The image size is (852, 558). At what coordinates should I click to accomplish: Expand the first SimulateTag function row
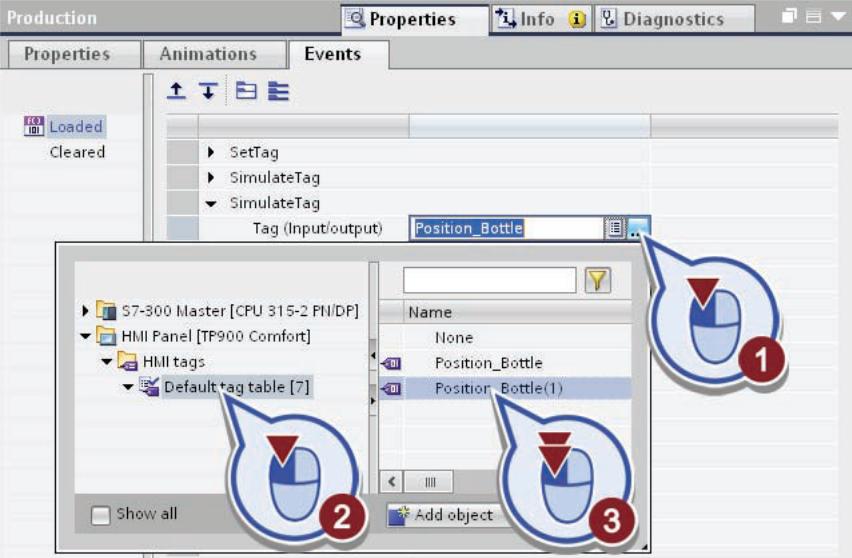[x=211, y=177]
